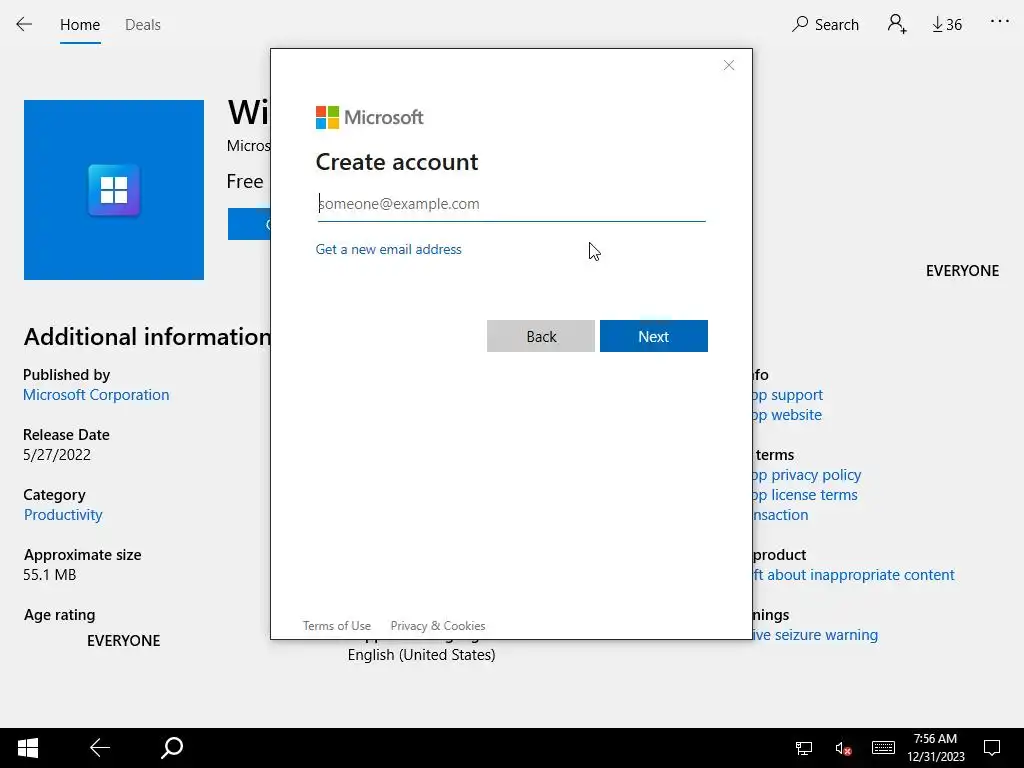The width and height of the screenshot is (1024, 768).
Task: Click EVERYONE under Age rating
Action: point(123,641)
